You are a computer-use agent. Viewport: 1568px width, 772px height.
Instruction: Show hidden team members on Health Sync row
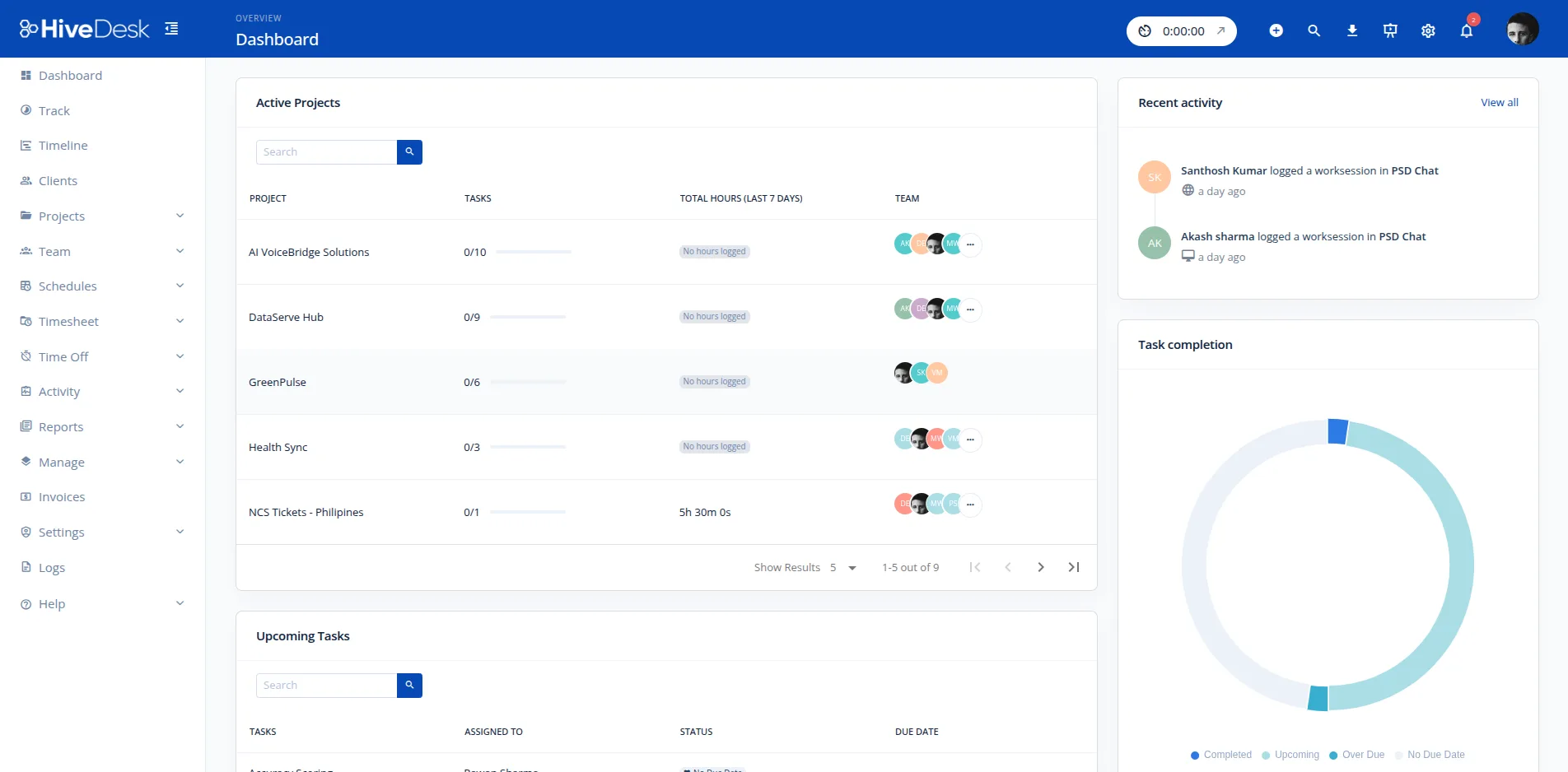pos(971,439)
